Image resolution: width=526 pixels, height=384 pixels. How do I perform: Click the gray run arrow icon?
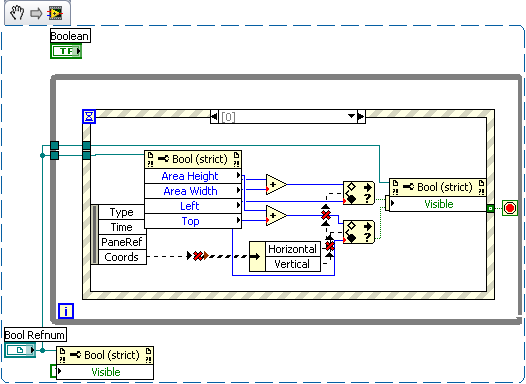pos(36,13)
